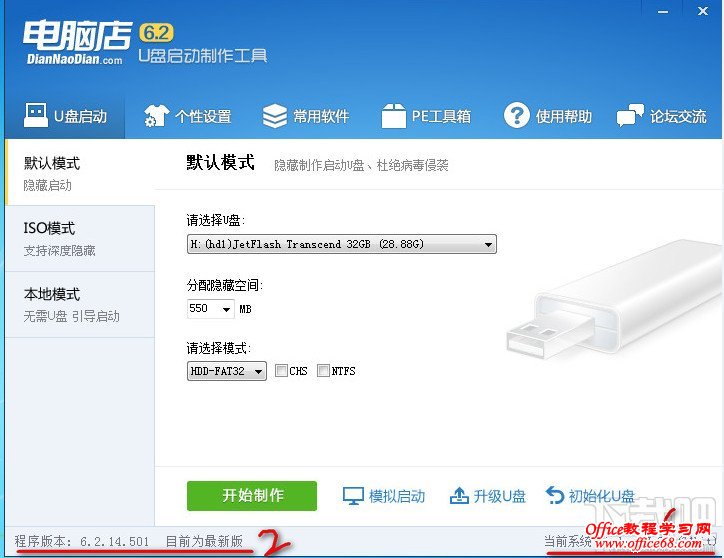Switch to 本地模式 sidebar tab
The image size is (724, 558).
coord(79,305)
